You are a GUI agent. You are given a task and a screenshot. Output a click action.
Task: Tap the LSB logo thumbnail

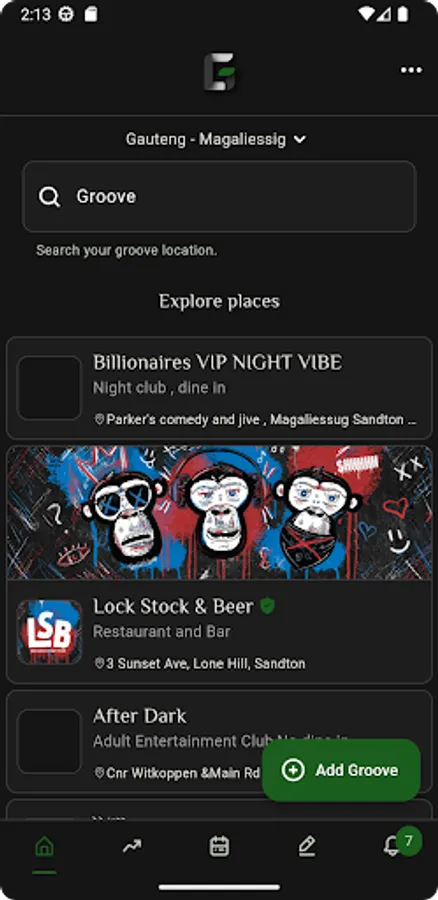[x=49, y=631]
